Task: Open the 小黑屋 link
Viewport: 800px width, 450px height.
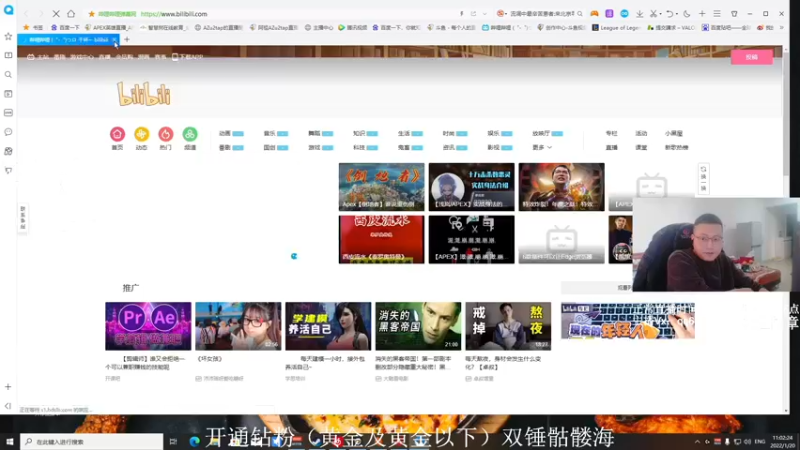Action: (x=673, y=133)
